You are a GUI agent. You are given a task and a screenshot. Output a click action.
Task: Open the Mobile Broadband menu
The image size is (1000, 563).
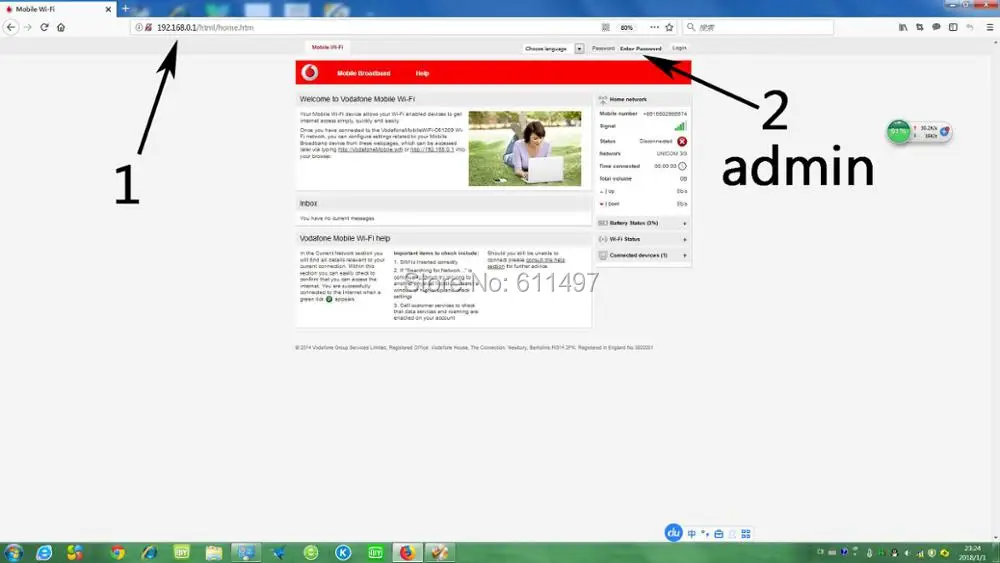(364, 73)
